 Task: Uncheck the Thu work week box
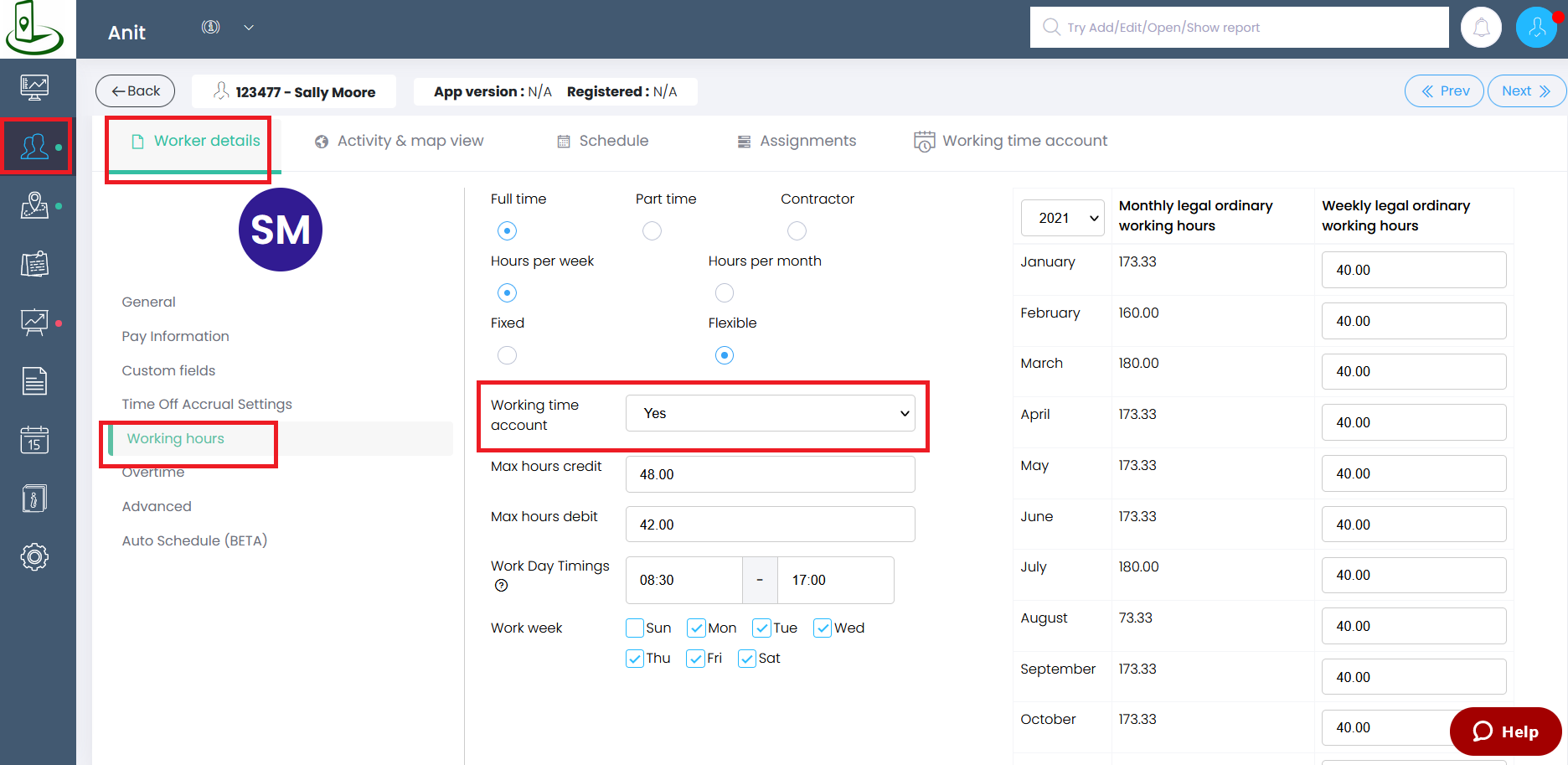click(x=635, y=659)
